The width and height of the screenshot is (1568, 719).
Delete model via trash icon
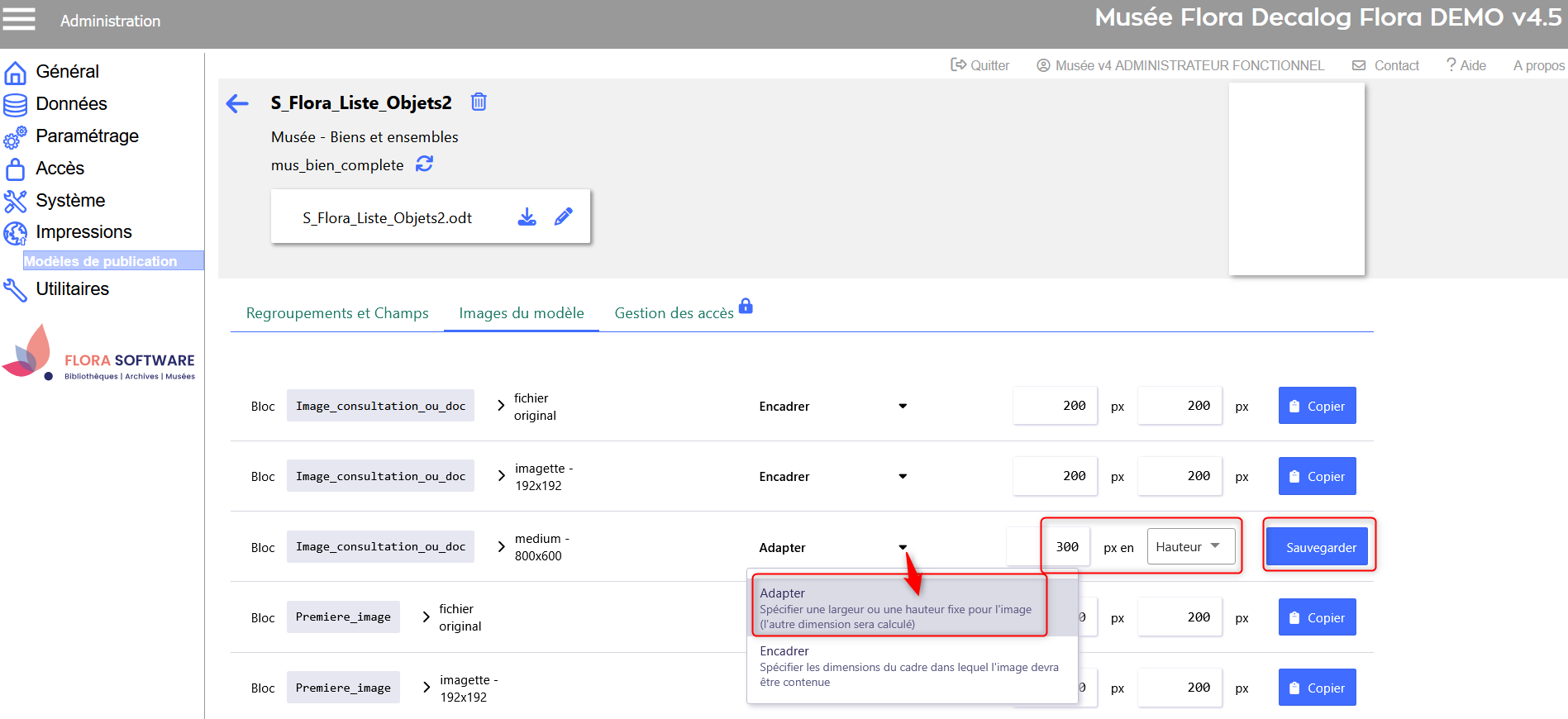pos(479,102)
